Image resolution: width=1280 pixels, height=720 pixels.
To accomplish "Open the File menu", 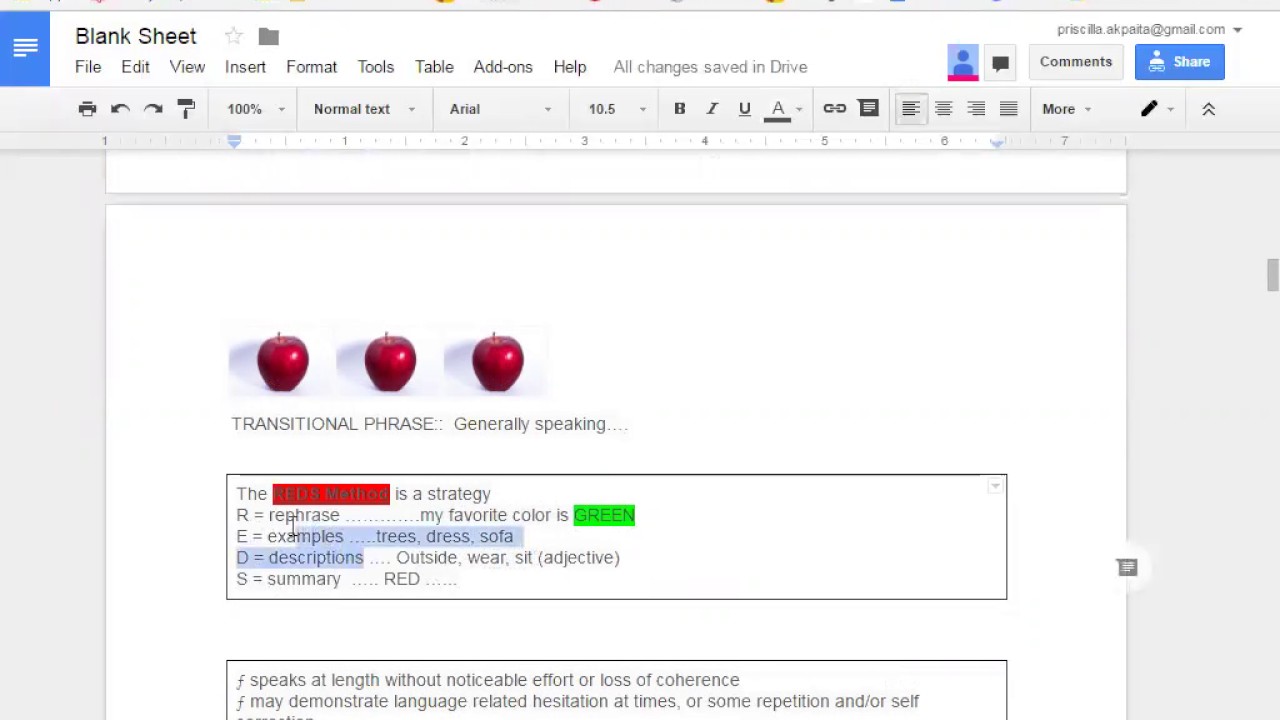I will [x=88, y=67].
